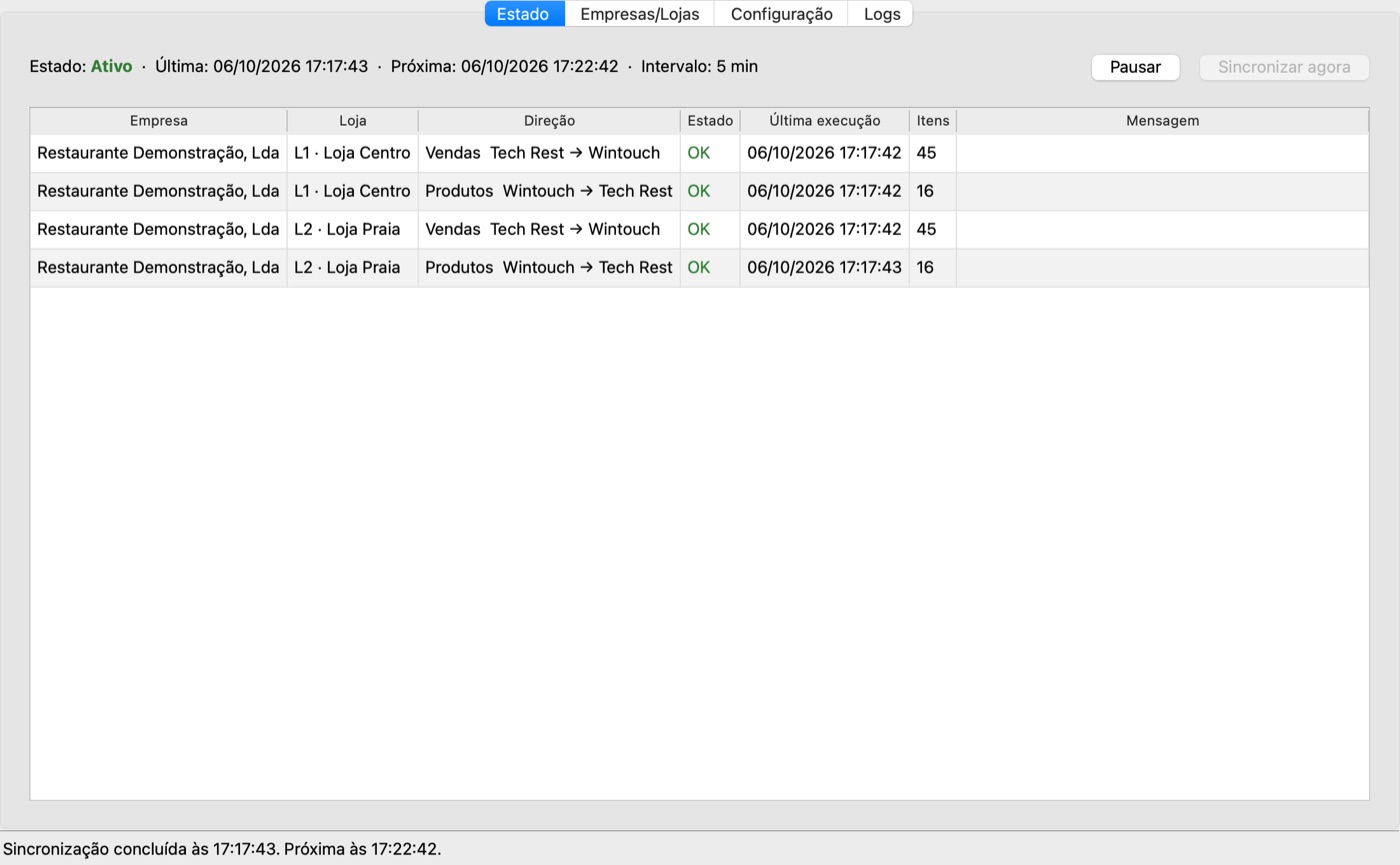
Task: Select the 'Vendas Tech Rest → Wintouch' cell for L2 · Loja Praia
Action: coord(549,229)
